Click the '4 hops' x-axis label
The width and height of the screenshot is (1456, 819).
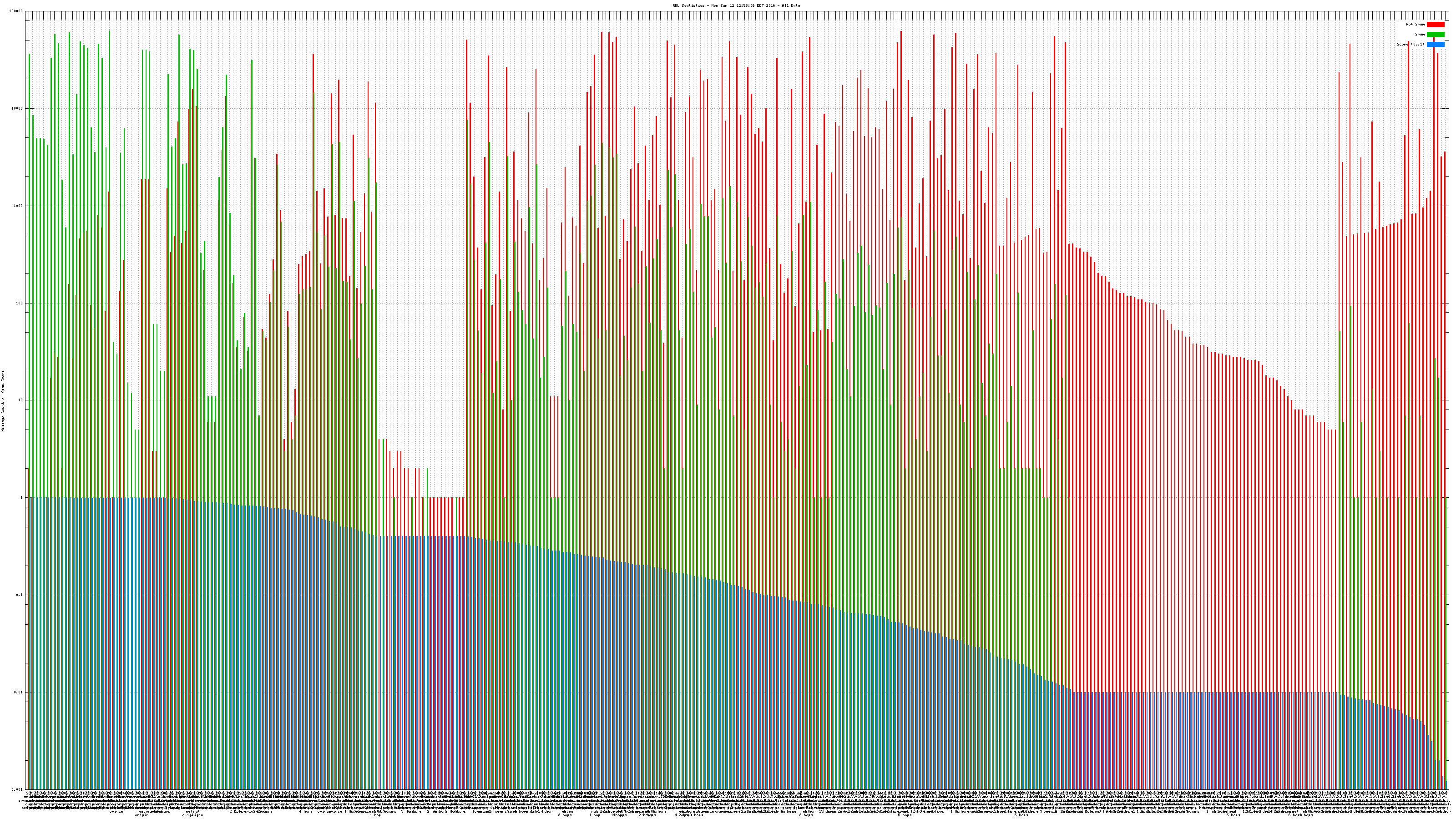(306, 812)
